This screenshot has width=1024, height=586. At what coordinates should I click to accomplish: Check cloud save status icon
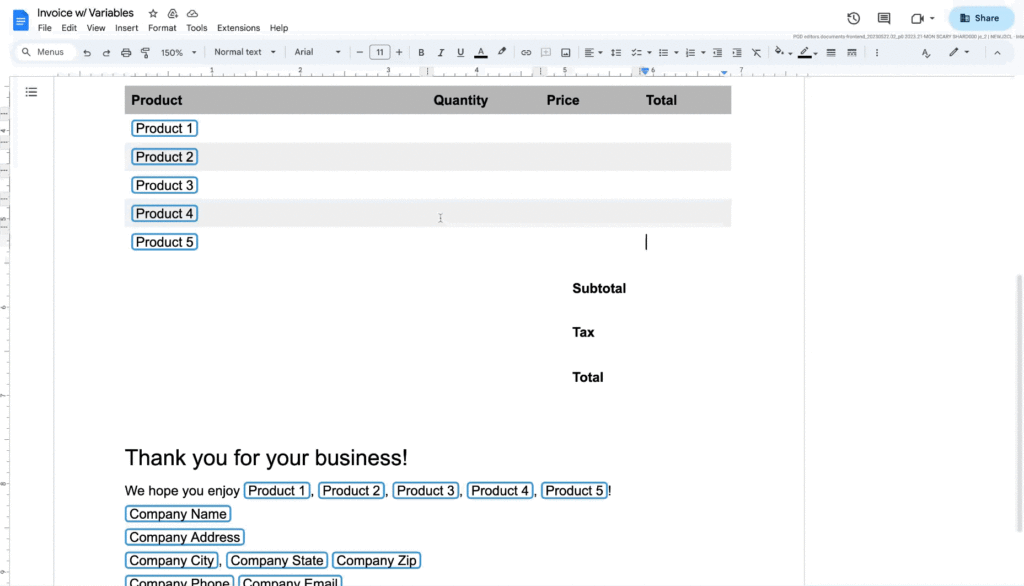192,13
